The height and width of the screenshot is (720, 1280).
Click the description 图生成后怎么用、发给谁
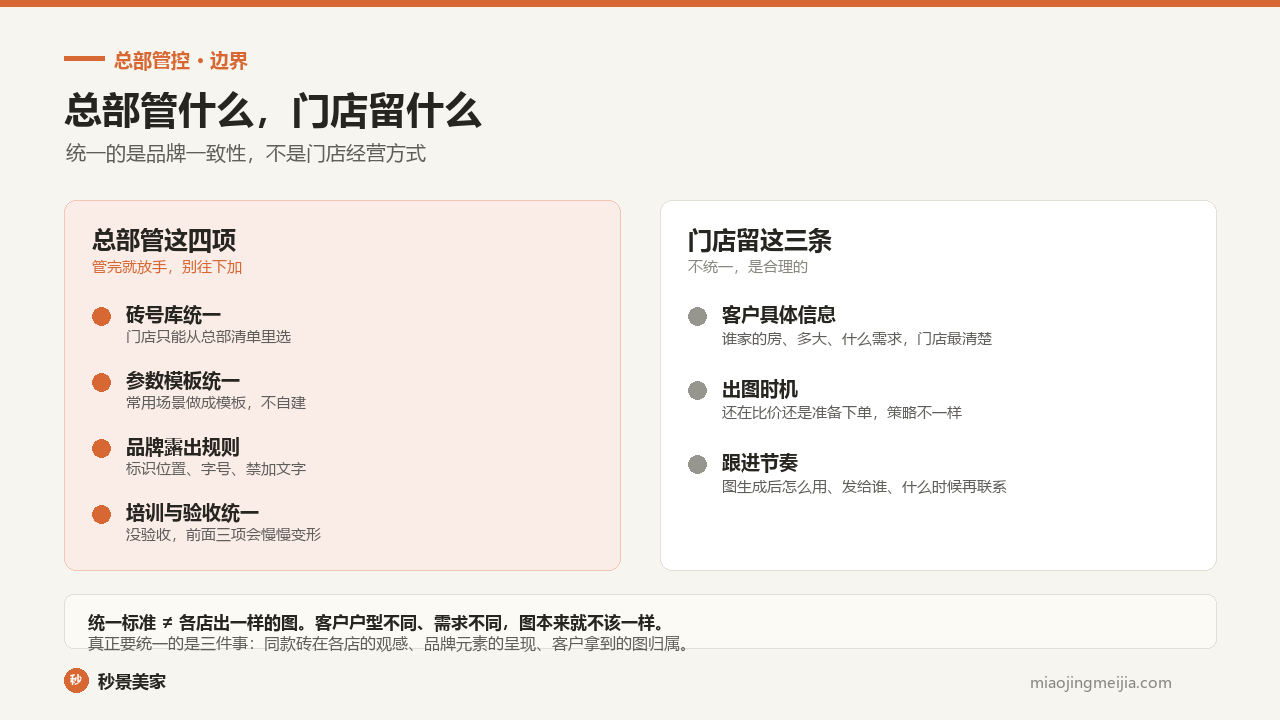click(x=804, y=487)
